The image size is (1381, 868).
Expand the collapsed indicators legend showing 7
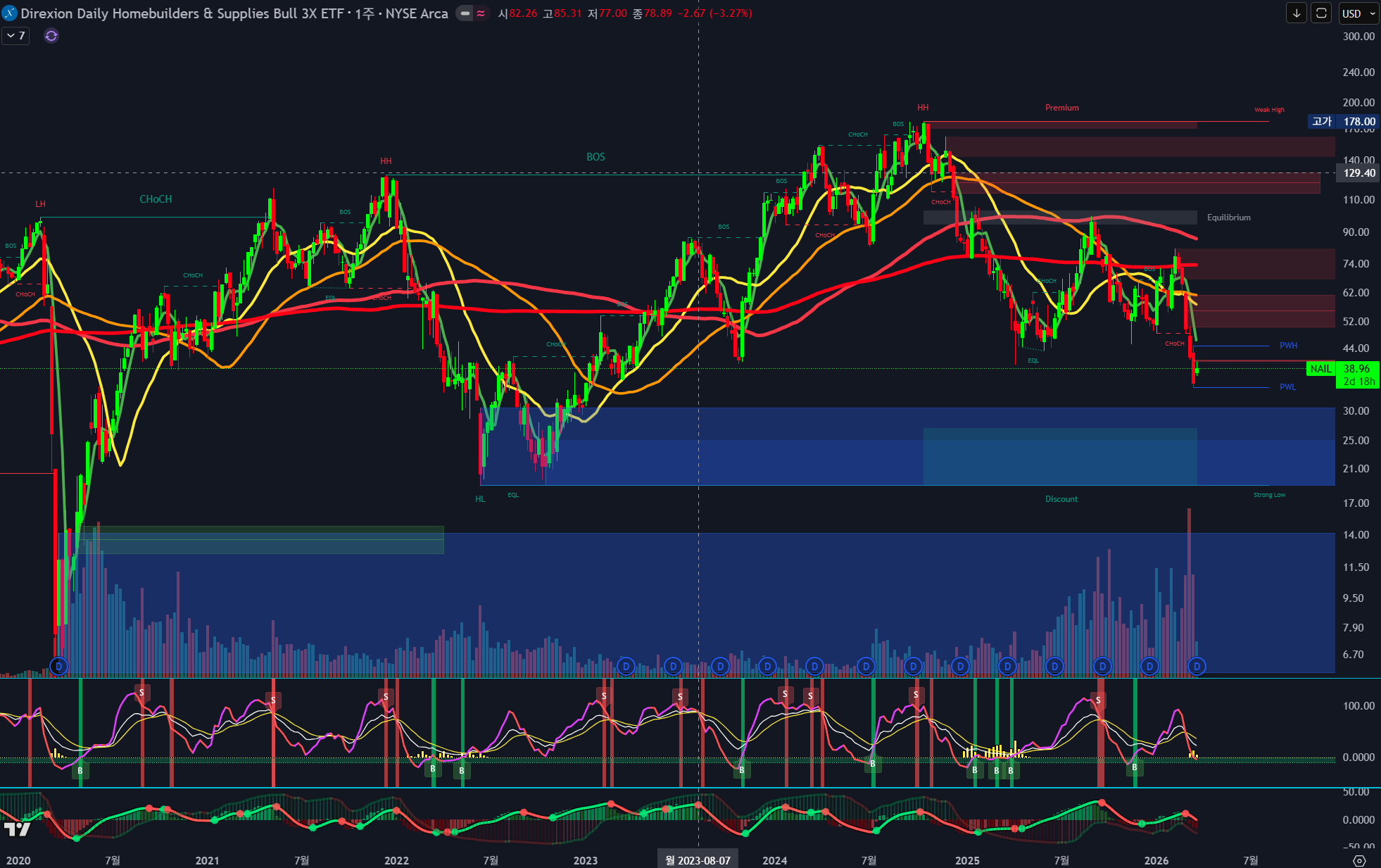point(15,36)
